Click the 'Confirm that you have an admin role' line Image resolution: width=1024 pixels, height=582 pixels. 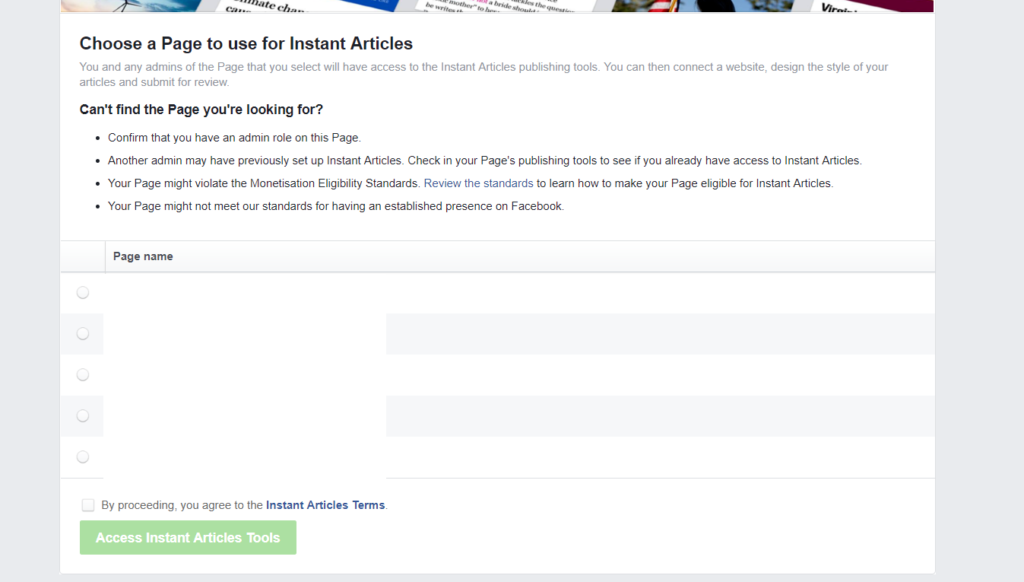[x=234, y=138]
